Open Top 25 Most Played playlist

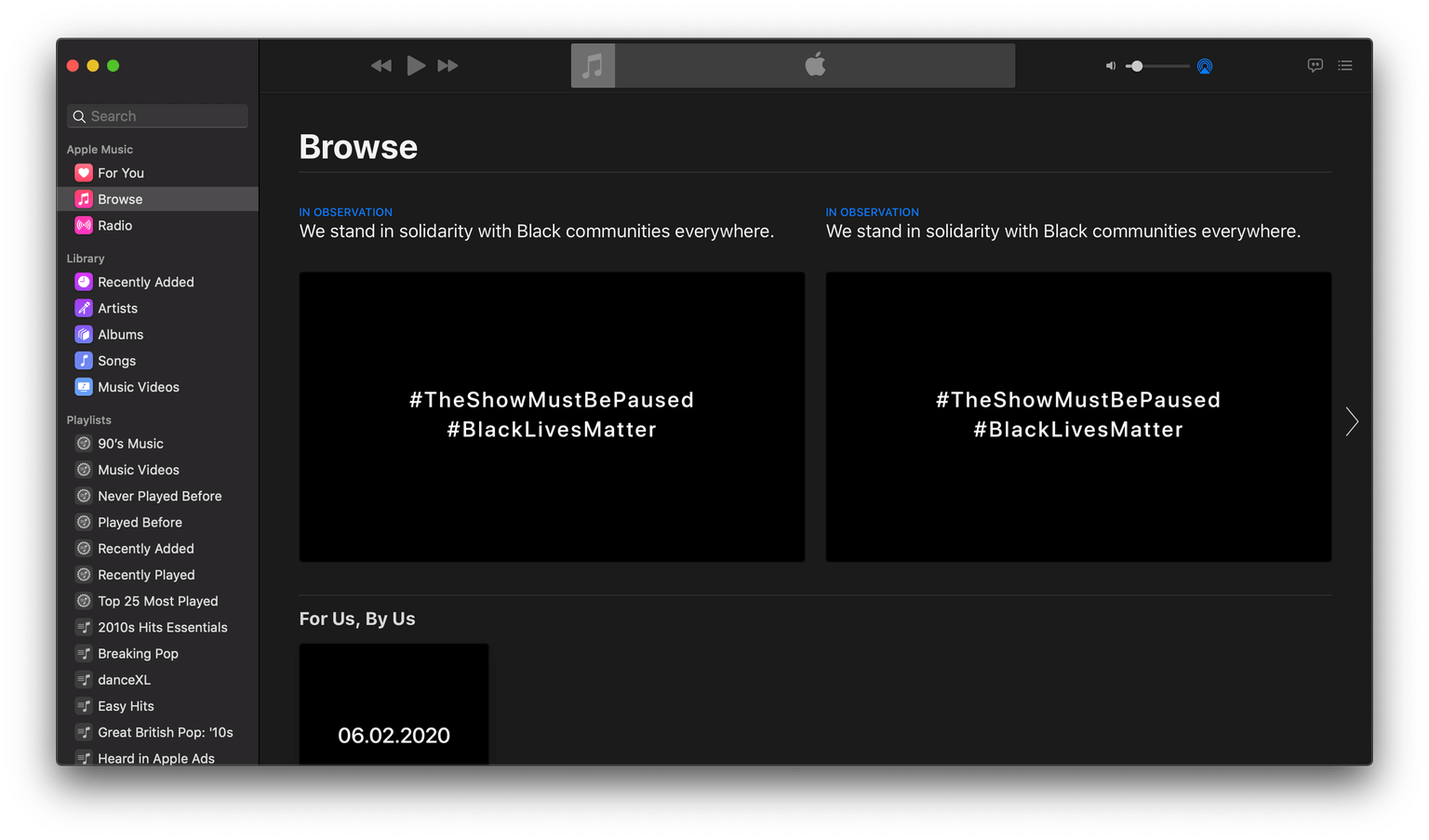tap(157, 601)
